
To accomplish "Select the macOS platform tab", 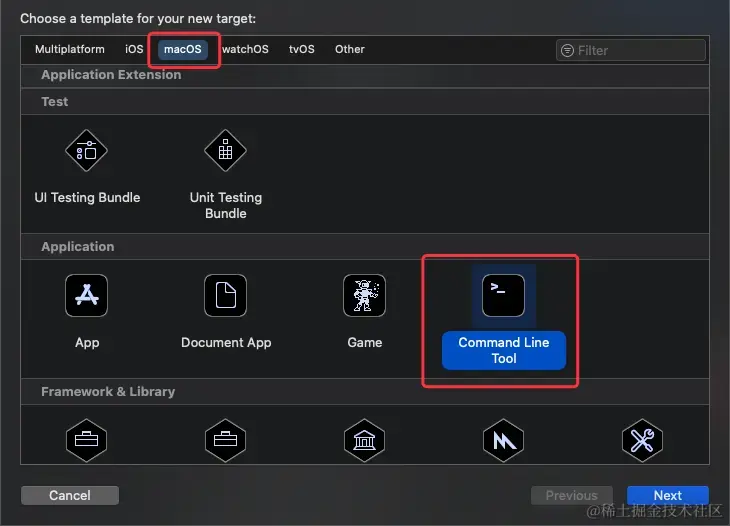I will pyautogui.click(x=182, y=49).
